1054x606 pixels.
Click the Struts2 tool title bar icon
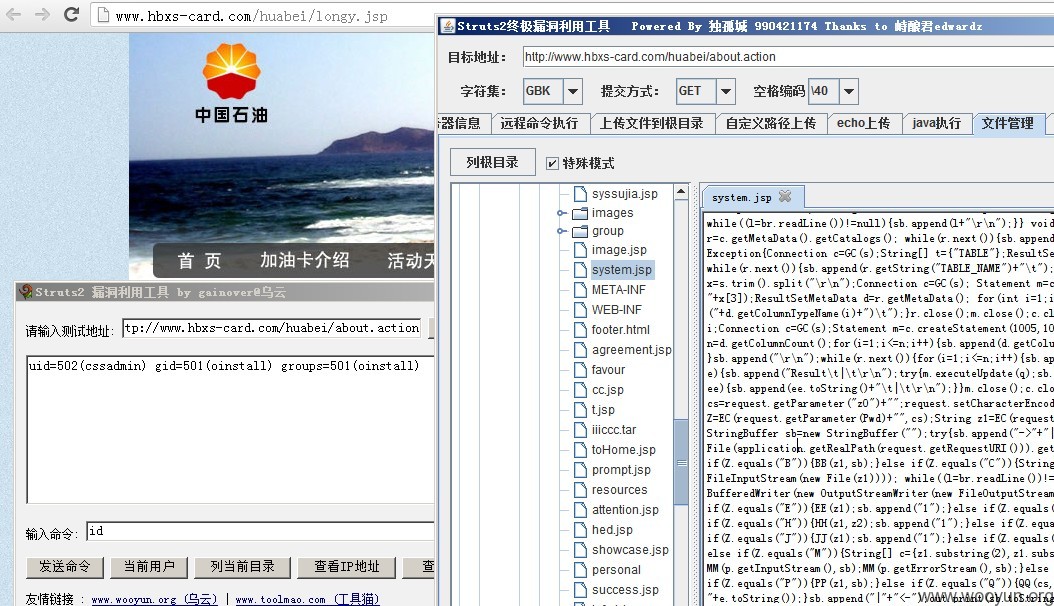click(447, 26)
